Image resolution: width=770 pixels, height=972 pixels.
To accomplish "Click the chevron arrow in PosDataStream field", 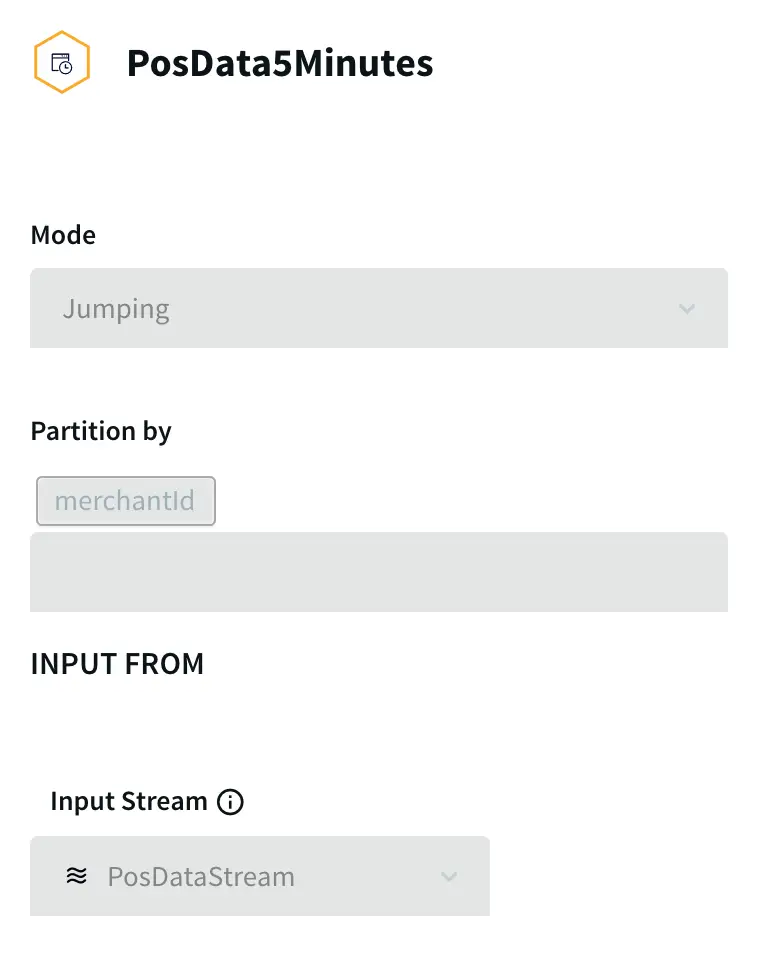I will click(449, 877).
